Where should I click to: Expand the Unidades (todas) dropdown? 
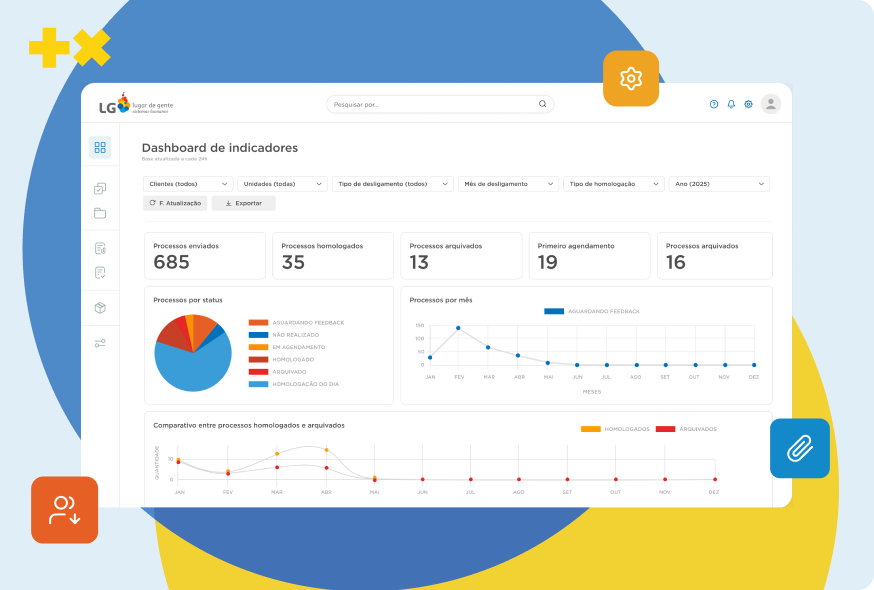click(x=282, y=184)
